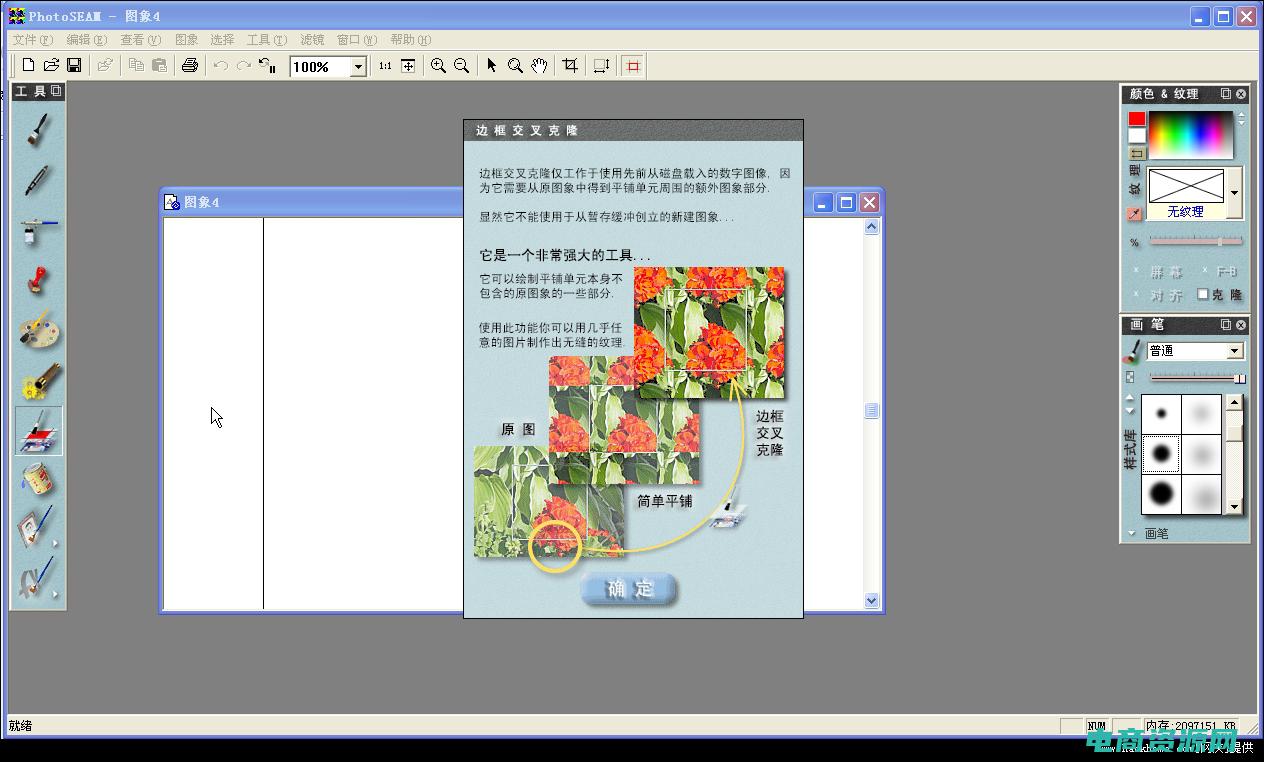Toggle the red seam frame toolbar icon

(x=632, y=66)
